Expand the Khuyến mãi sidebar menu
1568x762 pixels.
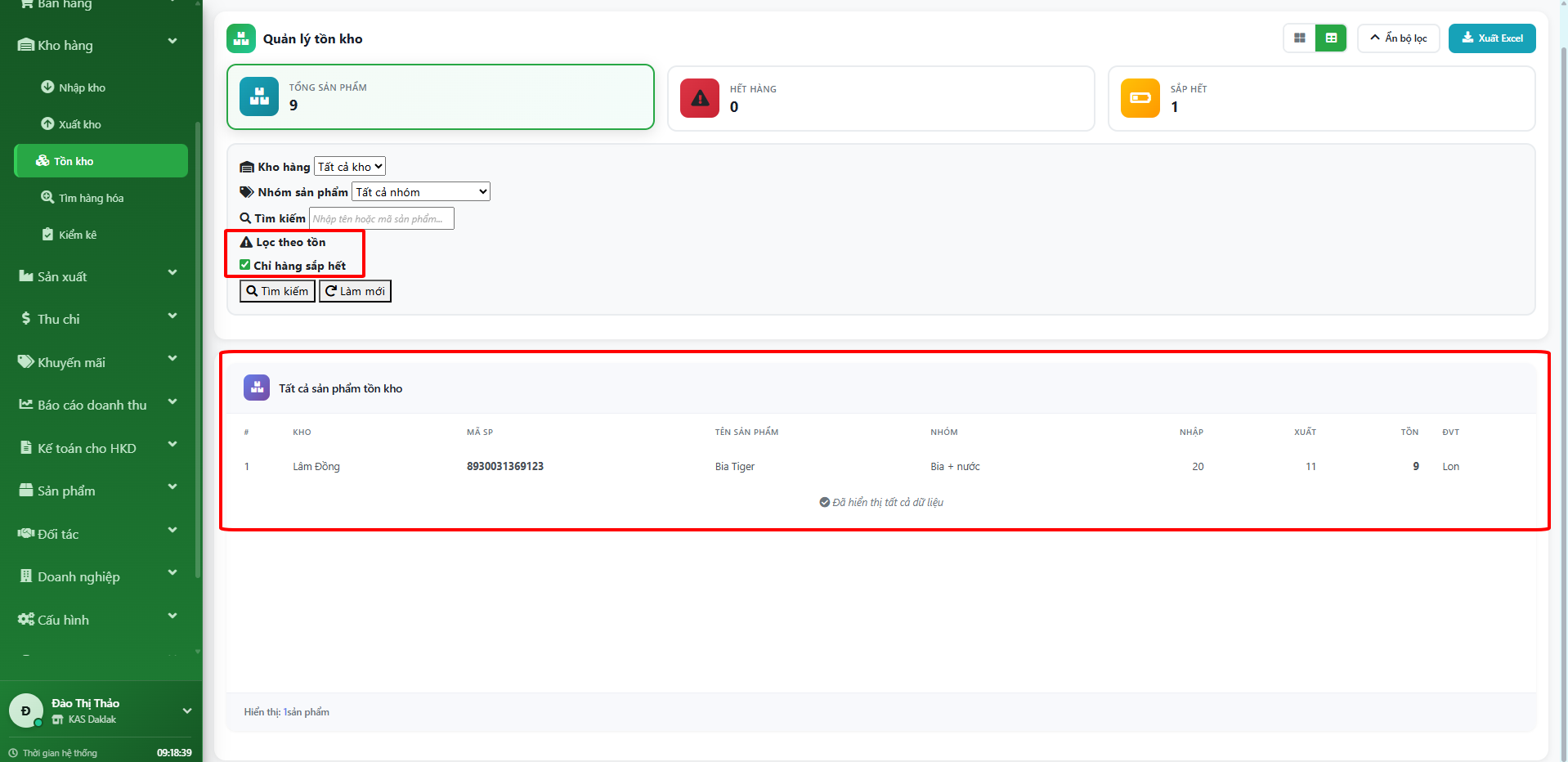click(98, 362)
